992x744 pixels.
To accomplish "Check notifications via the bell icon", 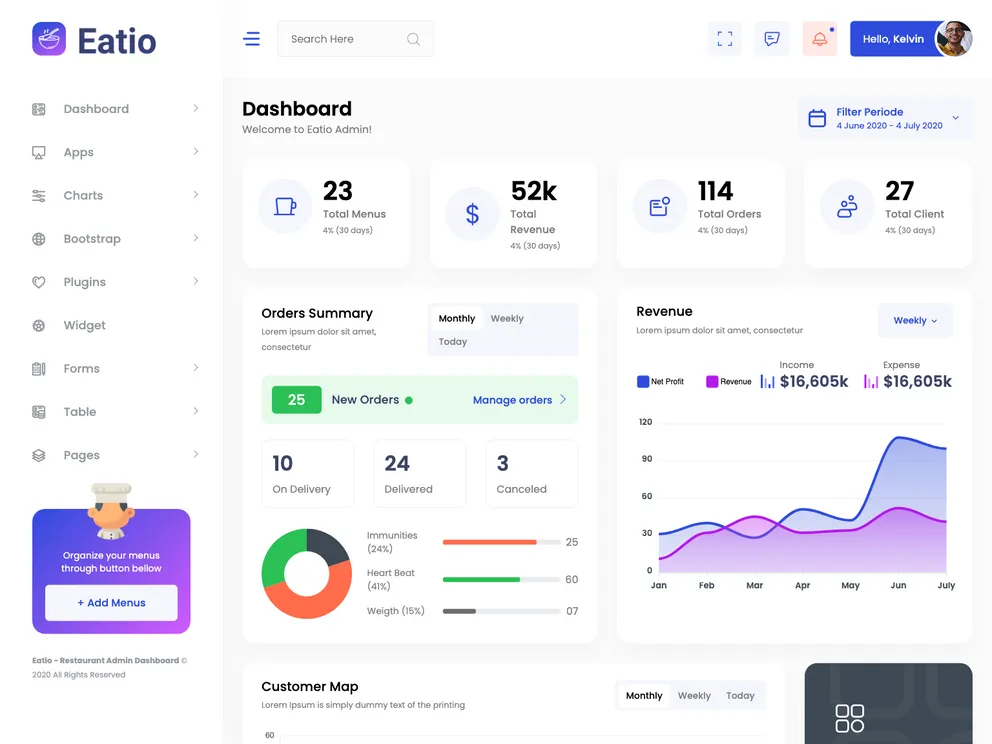I will (819, 38).
